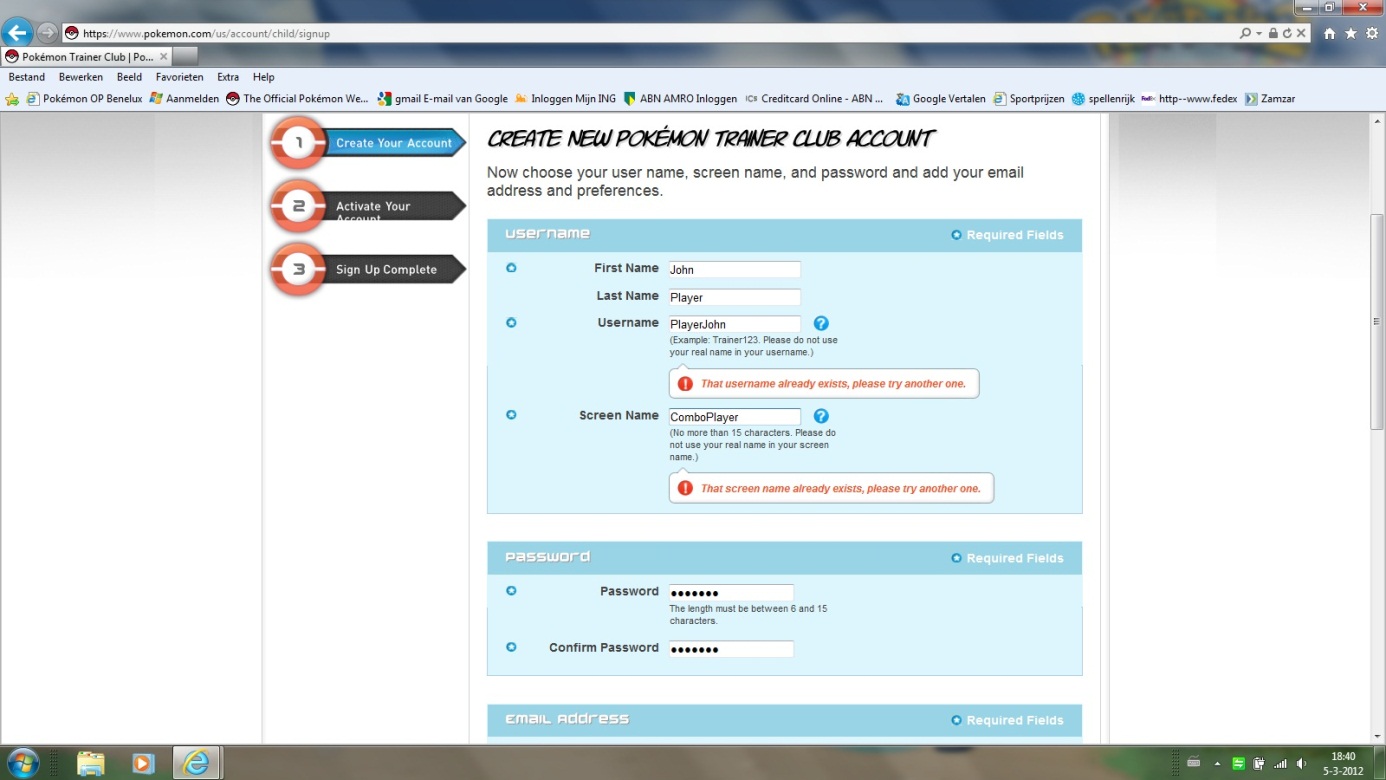Screen dimensions: 1386x780
Task: Open the Extra menu
Action: coord(228,77)
